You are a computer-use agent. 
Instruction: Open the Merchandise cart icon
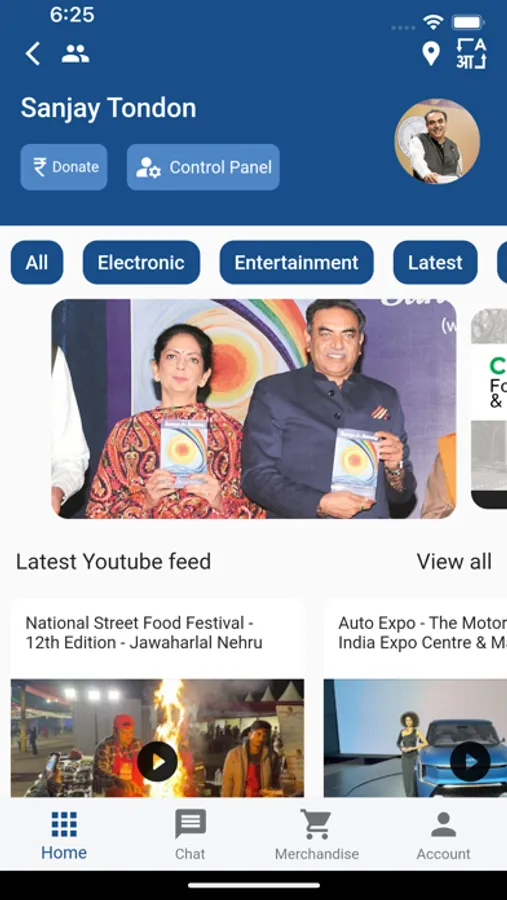(316, 824)
